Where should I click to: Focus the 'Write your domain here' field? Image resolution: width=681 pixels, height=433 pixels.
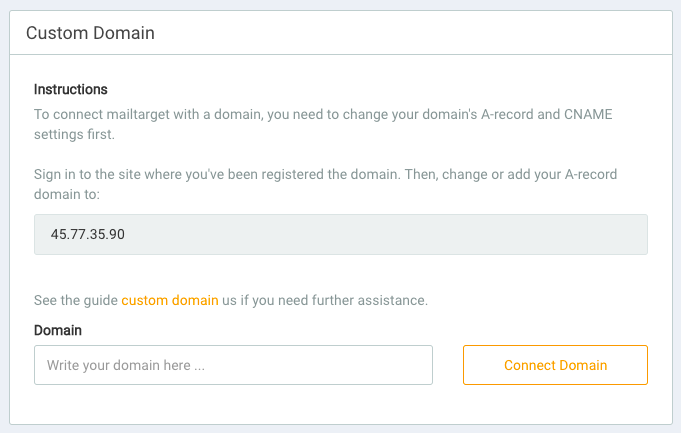(233, 365)
